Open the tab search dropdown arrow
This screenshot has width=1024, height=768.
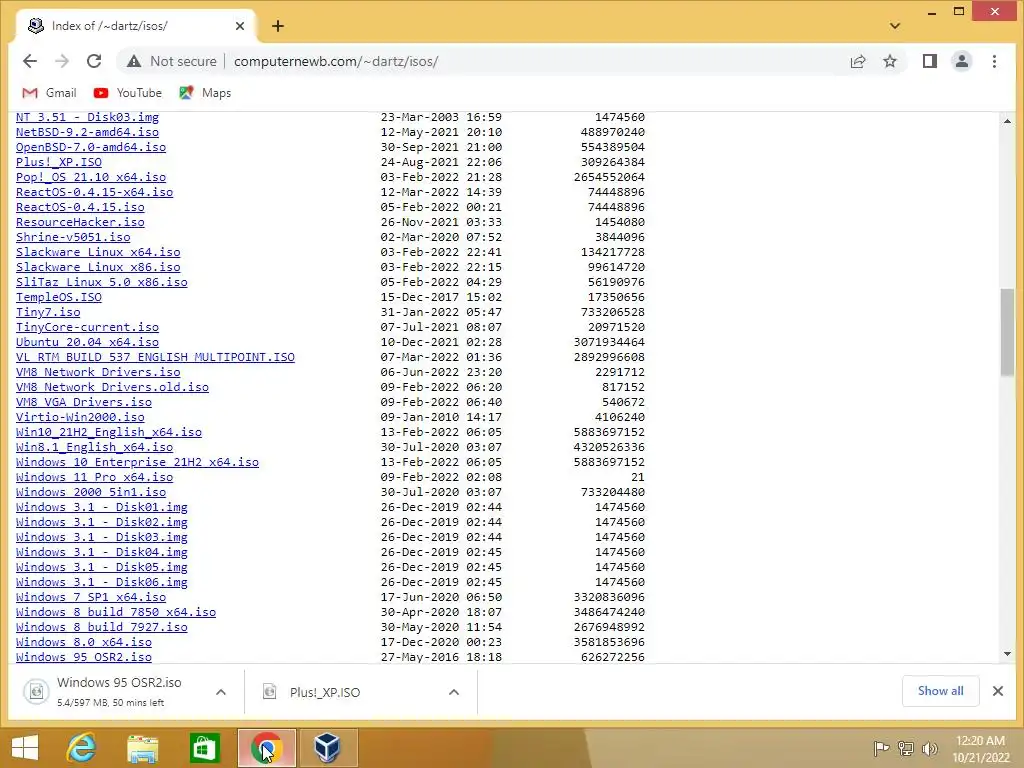point(895,26)
